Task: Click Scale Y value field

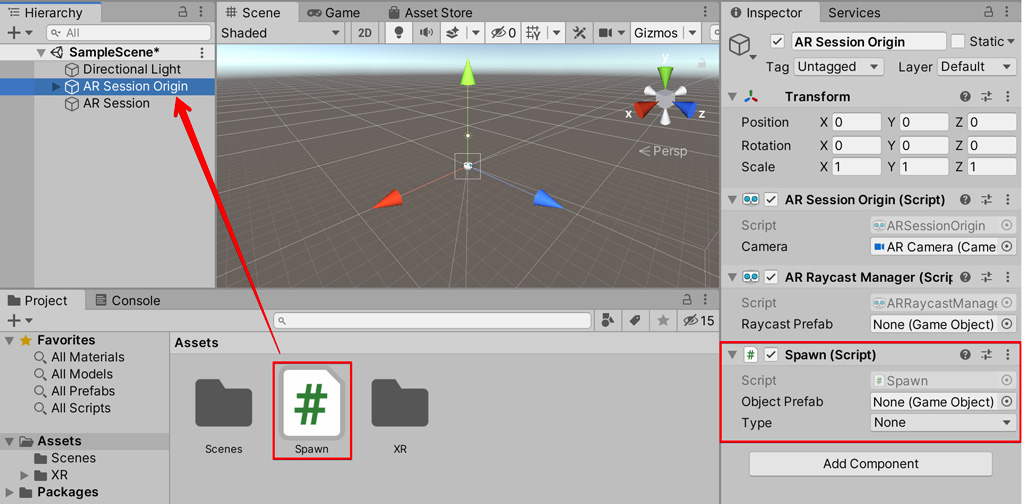Action: [924, 166]
